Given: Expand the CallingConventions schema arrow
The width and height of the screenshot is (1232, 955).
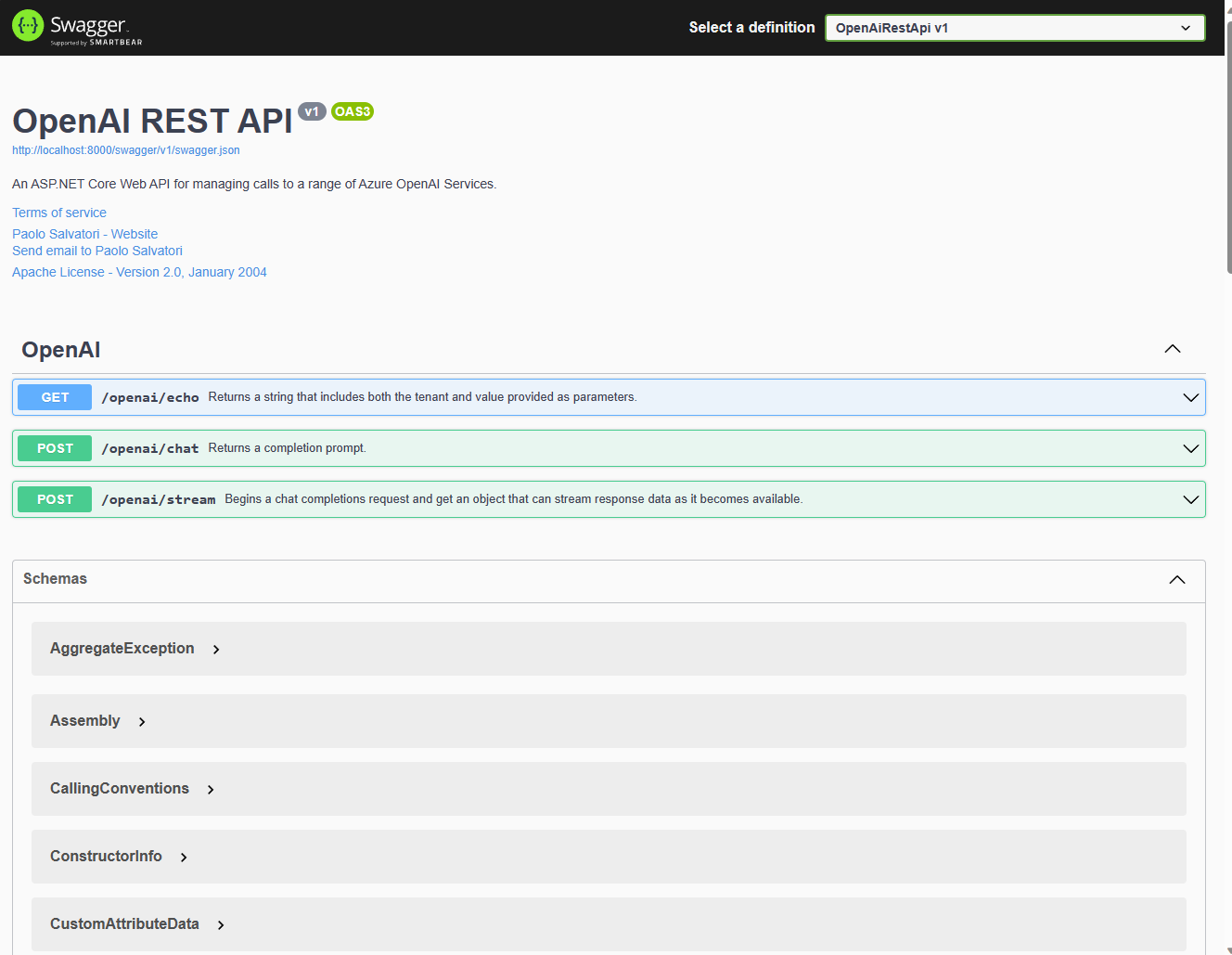Looking at the screenshot, I should (x=211, y=790).
